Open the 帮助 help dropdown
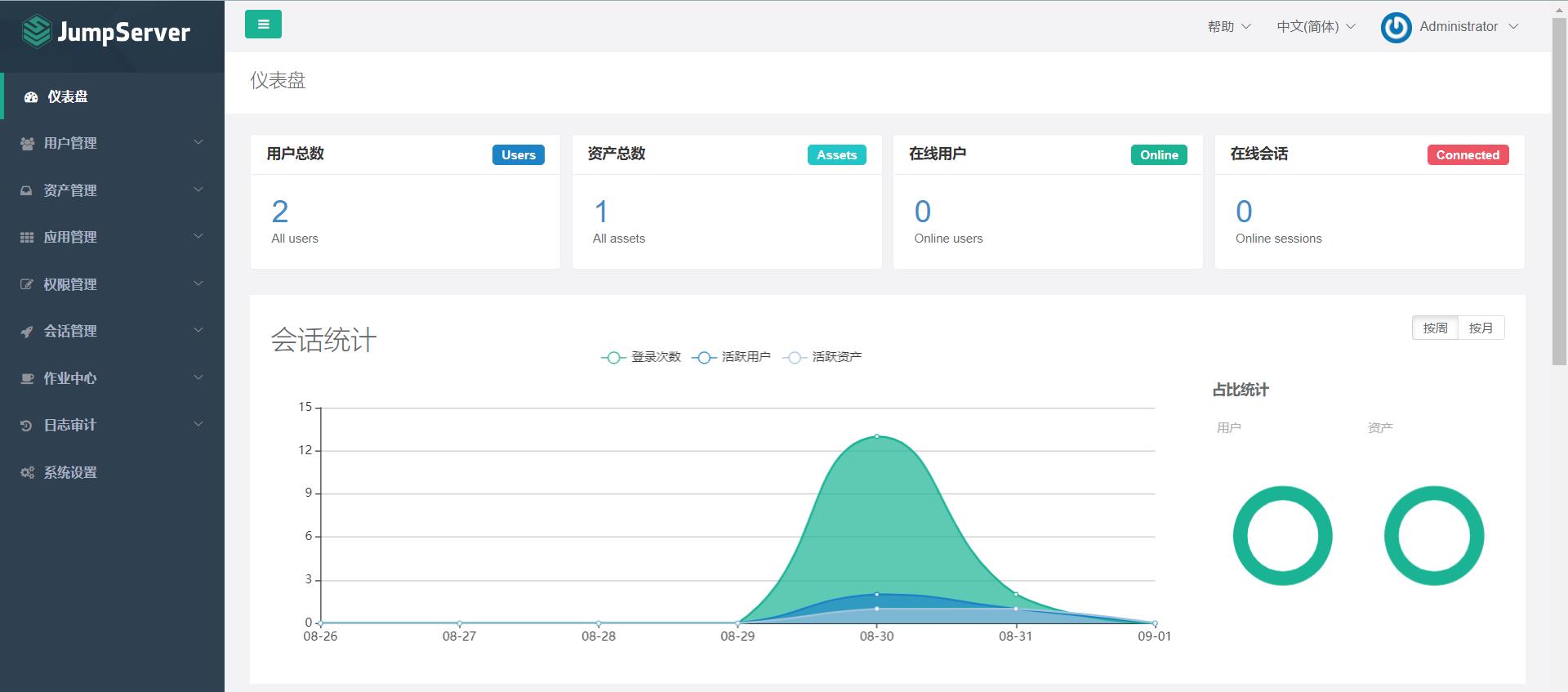 coord(1229,27)
